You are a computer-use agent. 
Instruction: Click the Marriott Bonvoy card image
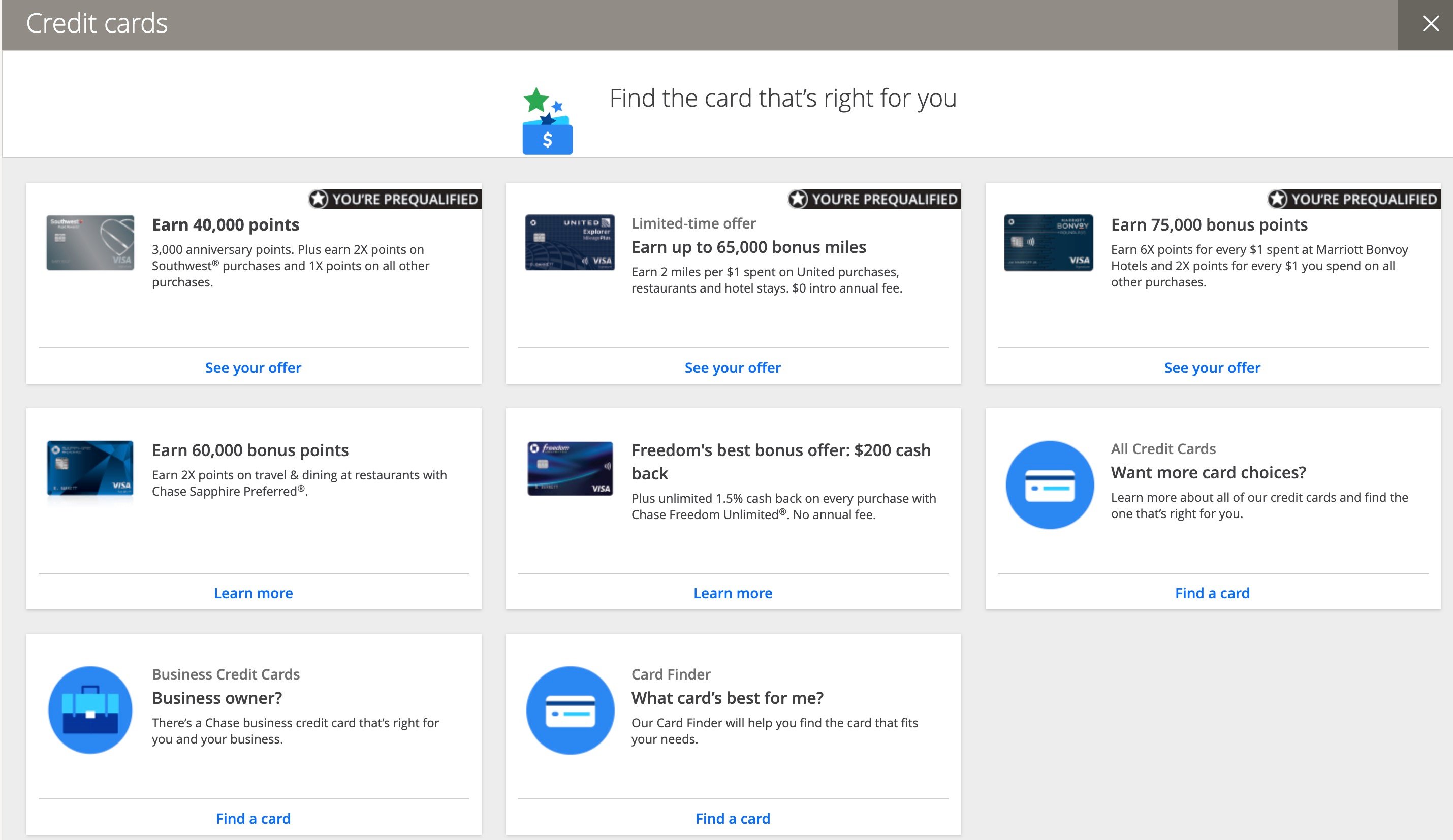[1048, 243]
